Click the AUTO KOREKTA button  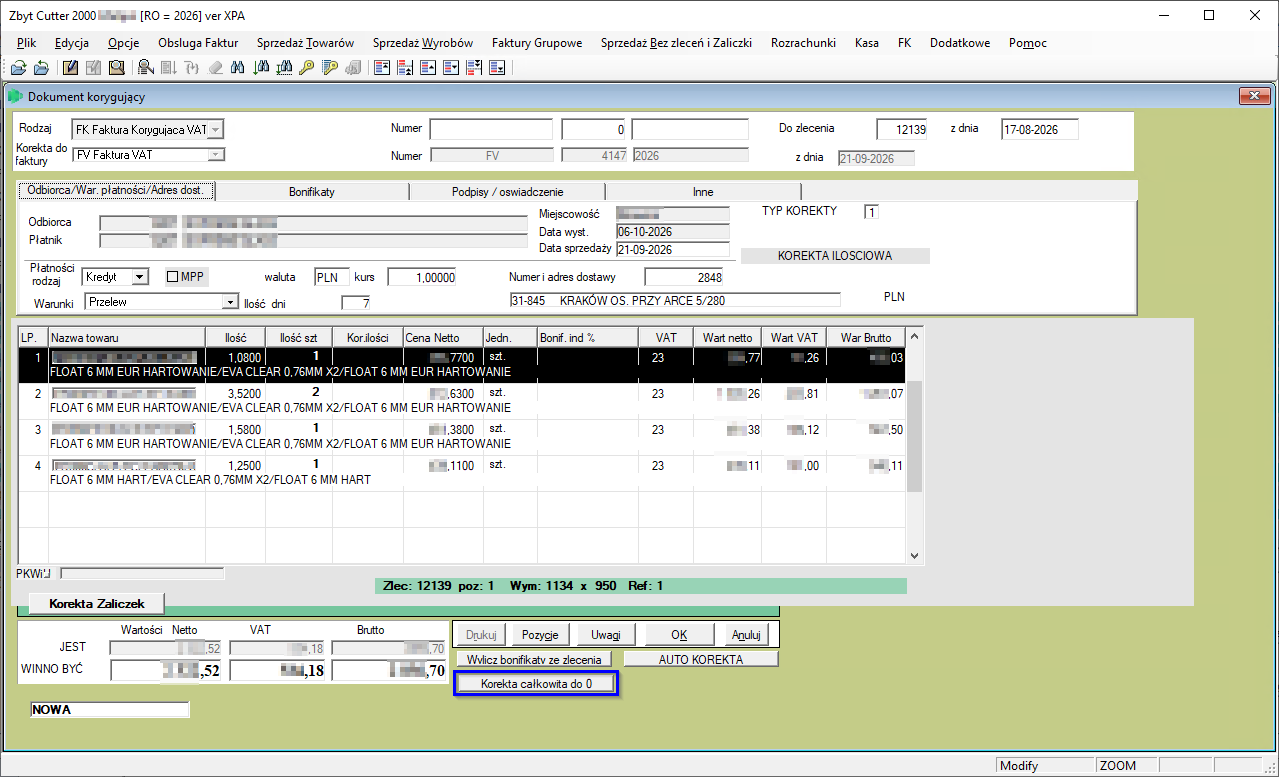coord(701,660)
